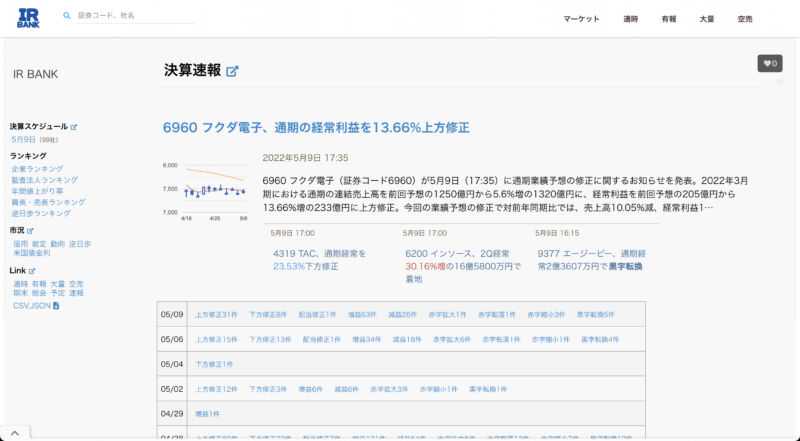Image resolution: width=800 pixels, height=441 pixels.
Task: Open 赤字拡大1件 in the 05/09 row
Action: click(x=447, y=314)
